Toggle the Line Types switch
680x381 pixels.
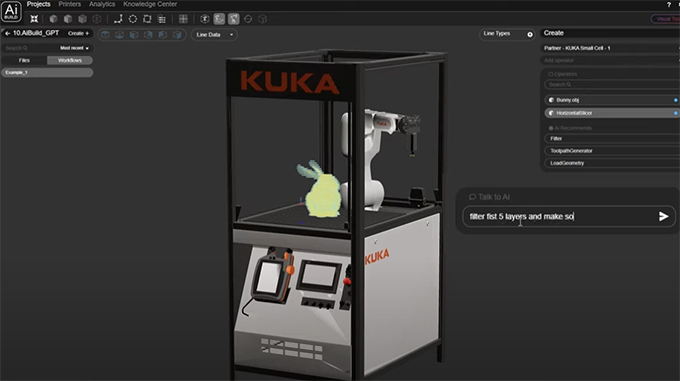pos(530,35)
